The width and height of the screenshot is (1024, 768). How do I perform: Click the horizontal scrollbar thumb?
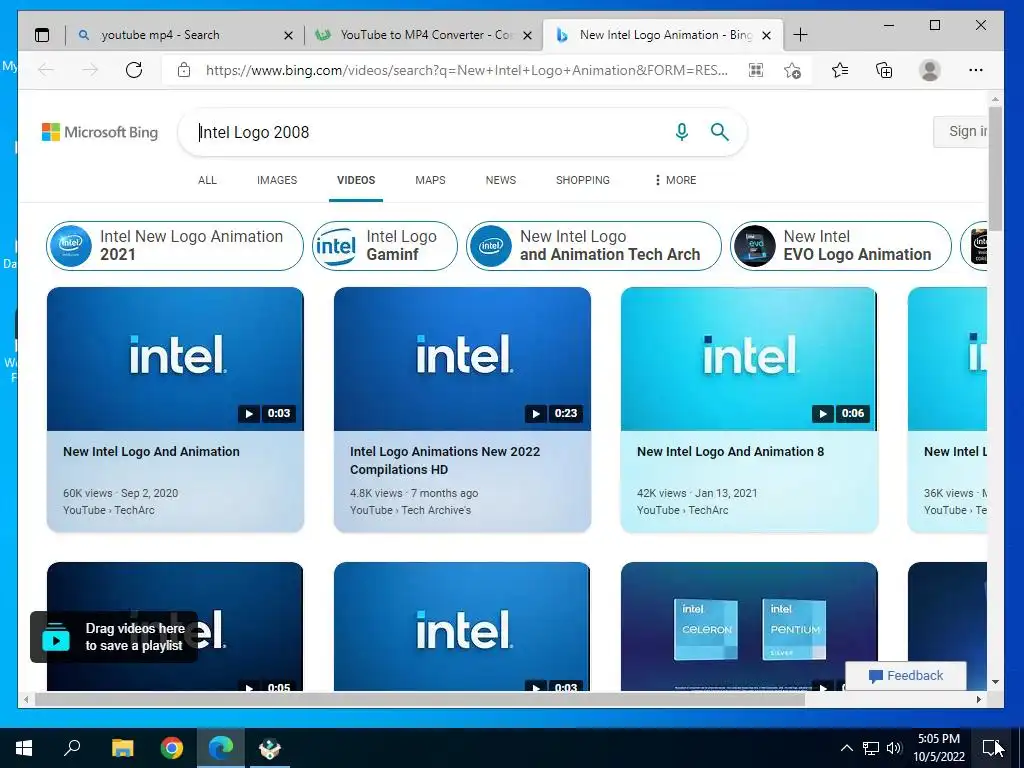[419, 699]
